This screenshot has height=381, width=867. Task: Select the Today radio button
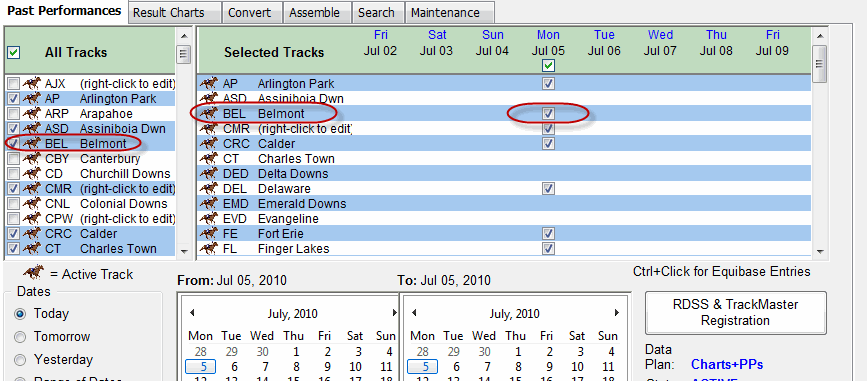pos(20,314)
